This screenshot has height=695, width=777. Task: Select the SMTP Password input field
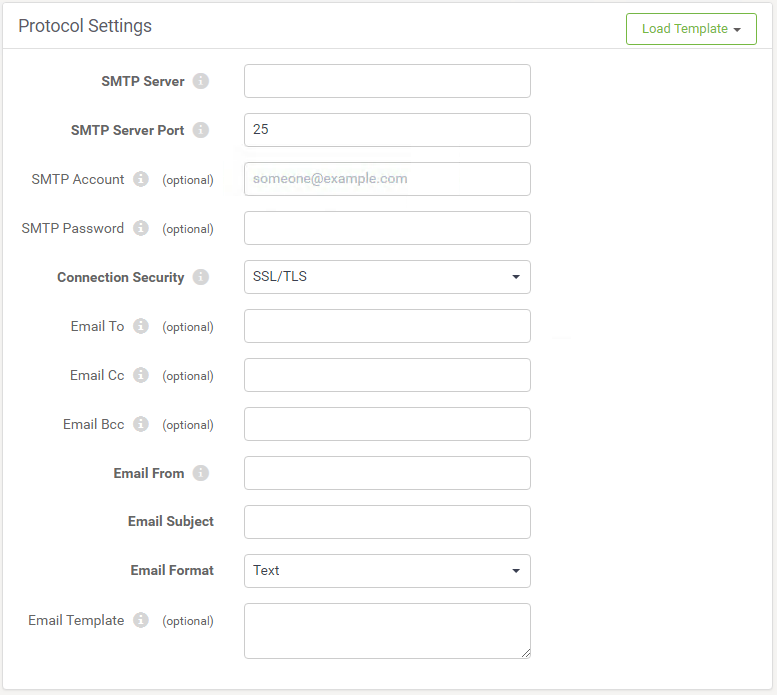coord(387,228)
